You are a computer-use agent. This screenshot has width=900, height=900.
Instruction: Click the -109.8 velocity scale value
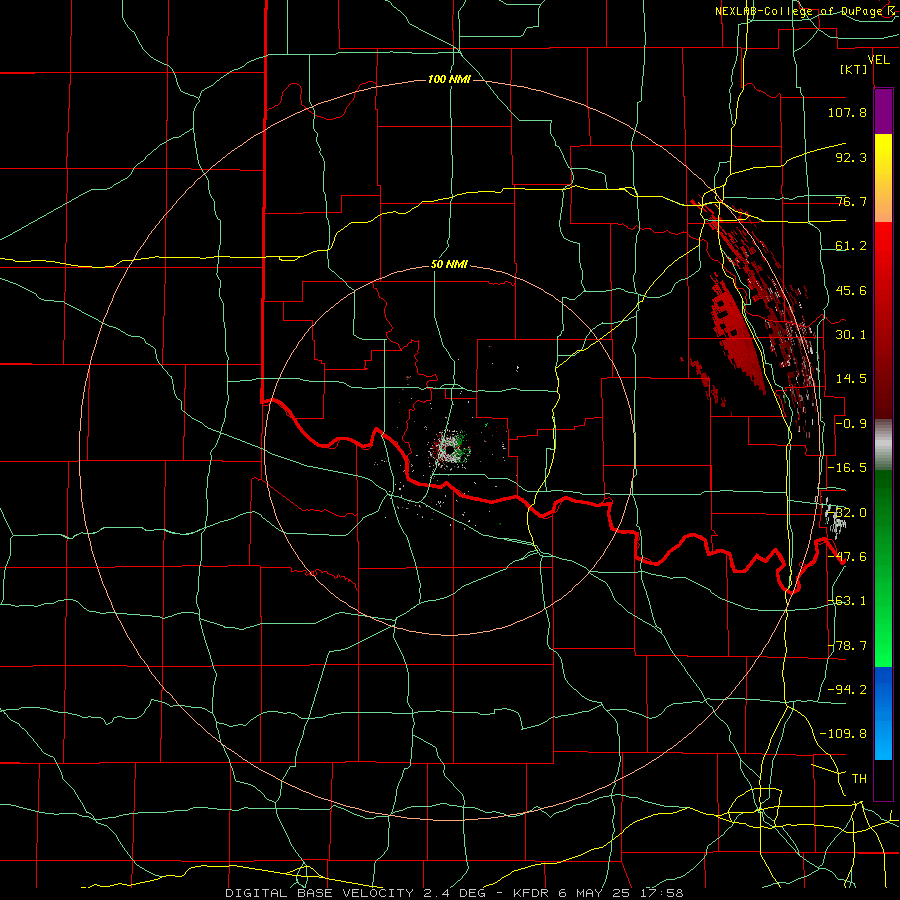pyautogui.click(x=843, y=734)
